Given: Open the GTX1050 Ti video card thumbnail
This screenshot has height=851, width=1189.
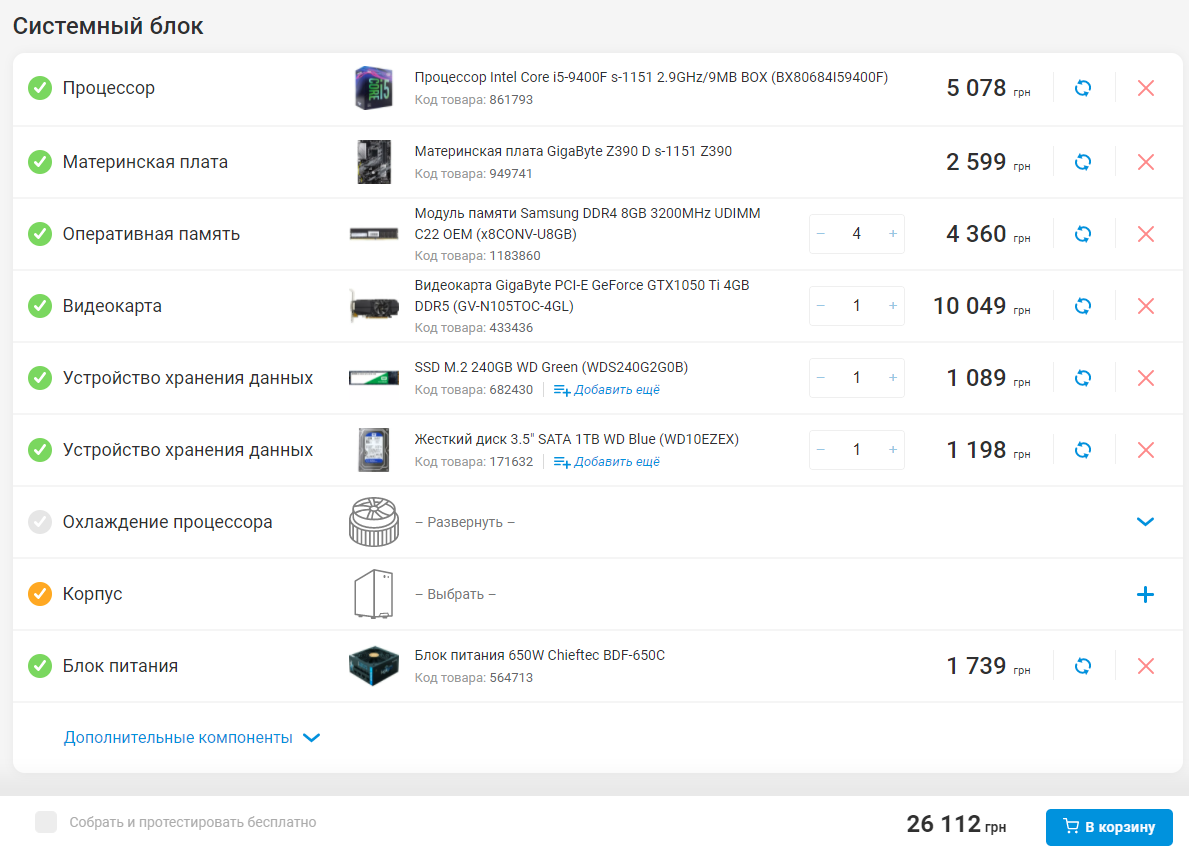Looking at the screenshot, I should (x=374, y=307).
